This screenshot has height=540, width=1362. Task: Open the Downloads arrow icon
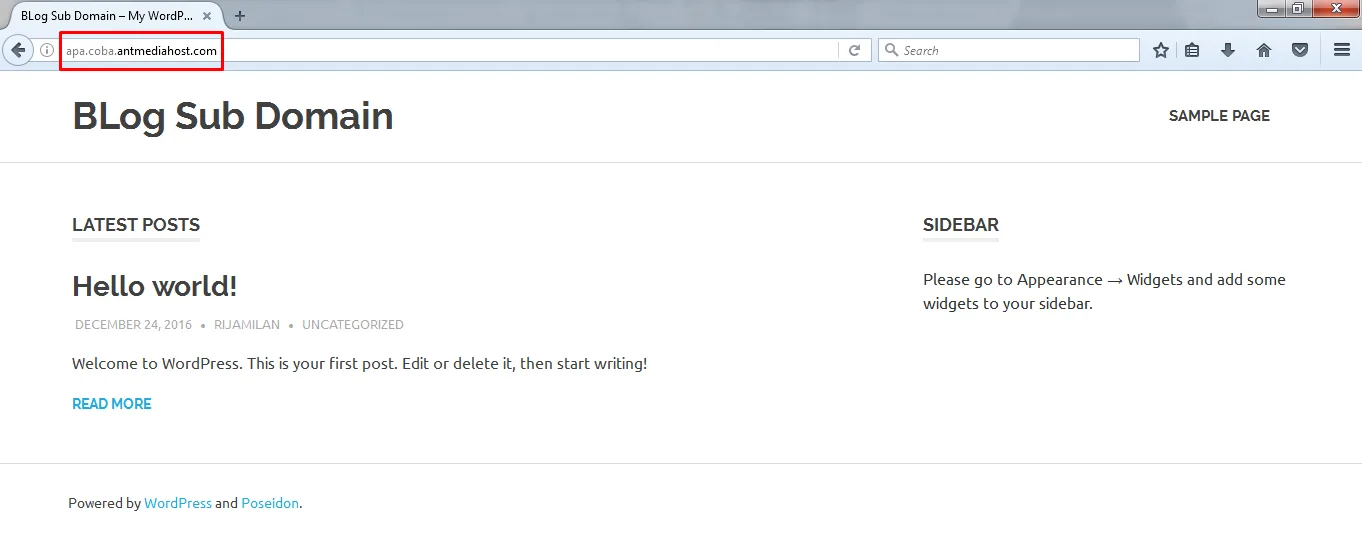pos(1228,50)
